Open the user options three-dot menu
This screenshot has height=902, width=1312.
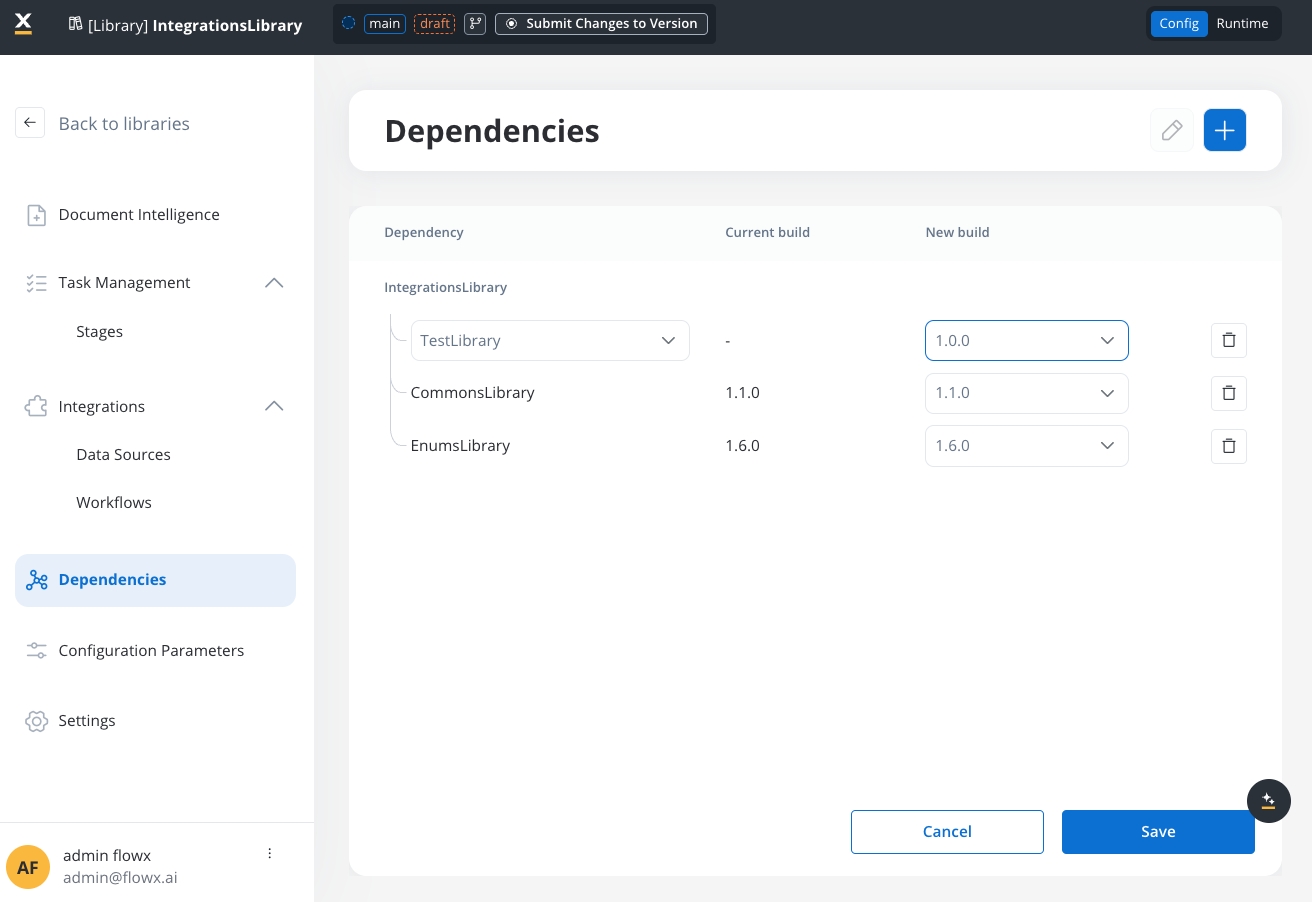[270, 853]
